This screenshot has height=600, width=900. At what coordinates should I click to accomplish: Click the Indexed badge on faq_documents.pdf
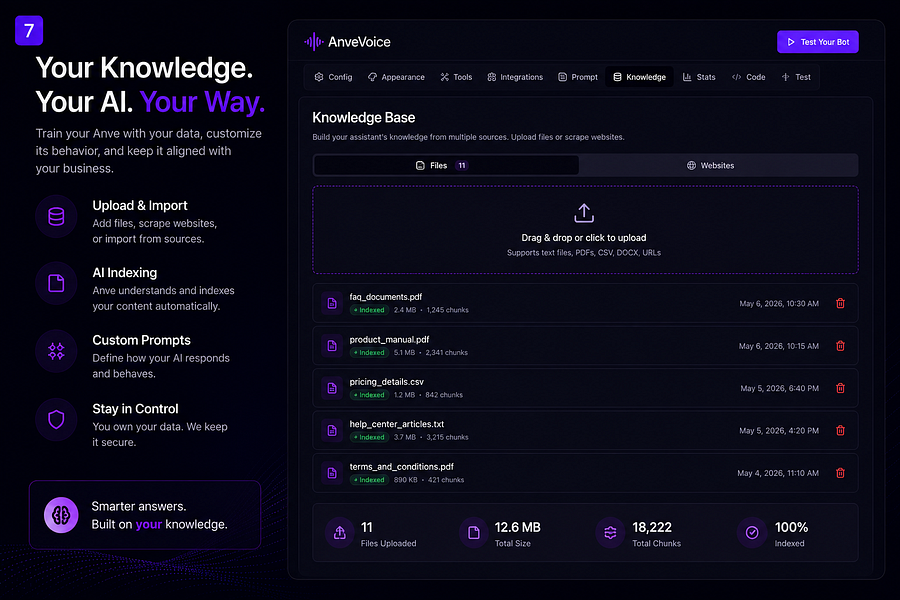coord(370,310)
